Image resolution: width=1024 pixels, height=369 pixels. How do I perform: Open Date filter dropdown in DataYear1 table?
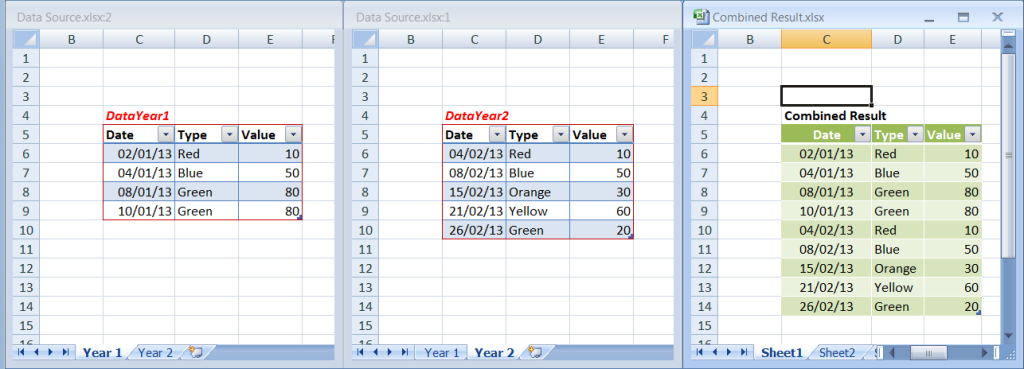click(x=166, y=135)
